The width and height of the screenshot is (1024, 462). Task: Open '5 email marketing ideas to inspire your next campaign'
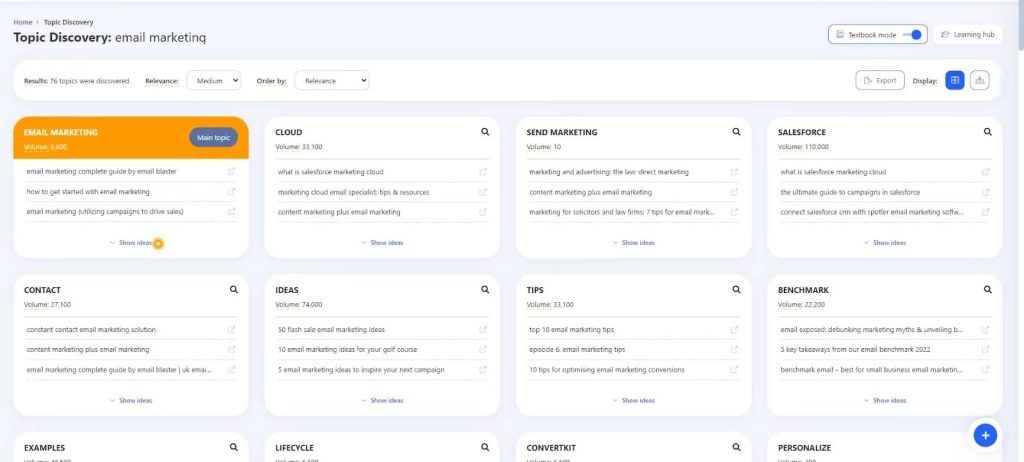tap(361, 370)
